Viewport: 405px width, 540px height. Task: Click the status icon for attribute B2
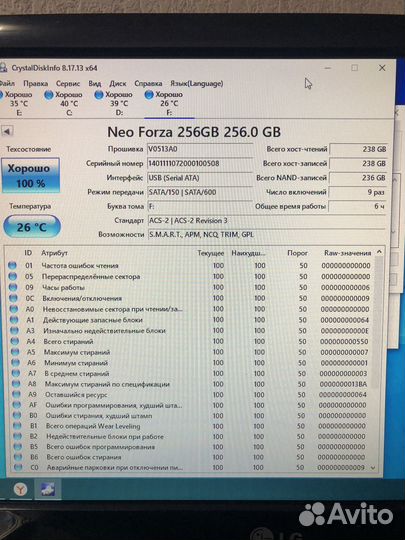pos(18,436)
